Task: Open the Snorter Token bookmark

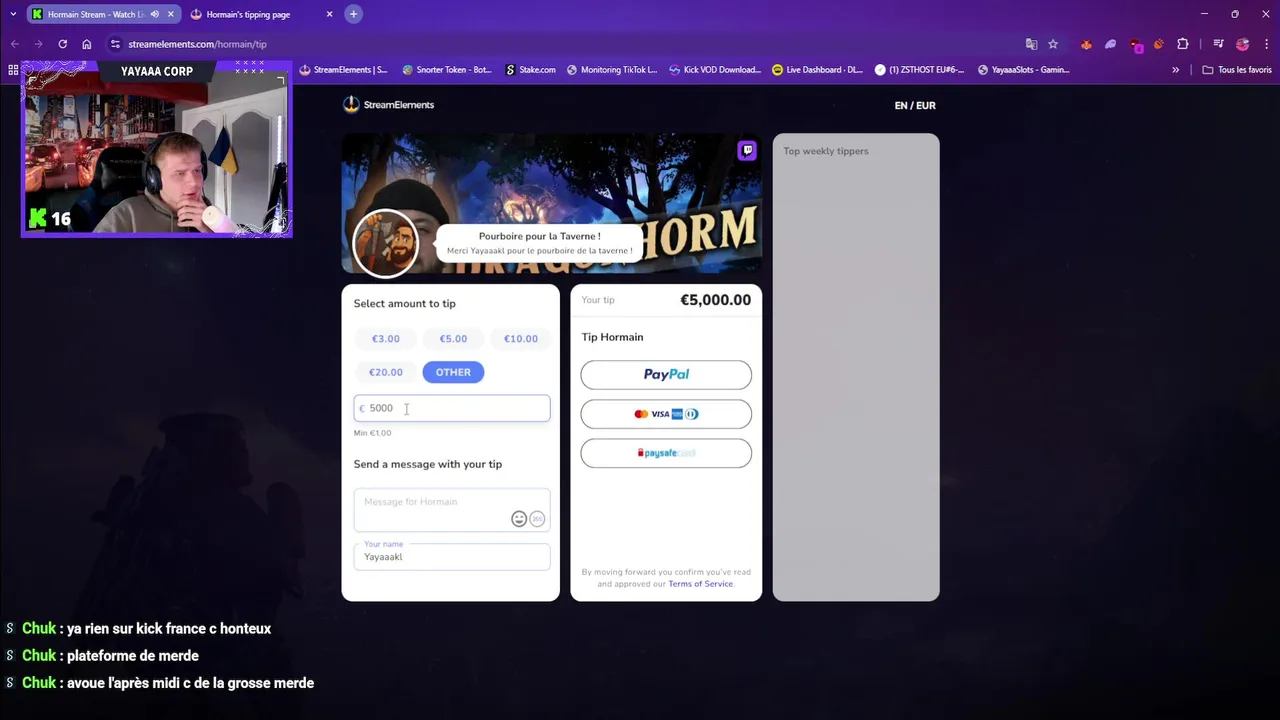Action: pos(447,70)
